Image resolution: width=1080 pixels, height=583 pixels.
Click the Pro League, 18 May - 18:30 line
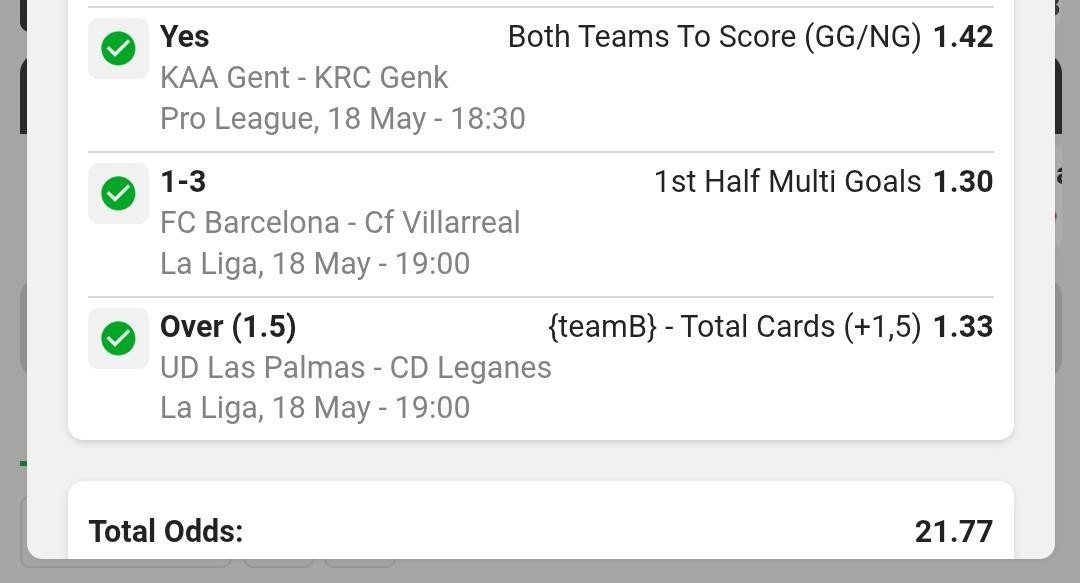[x=343, y=119]
